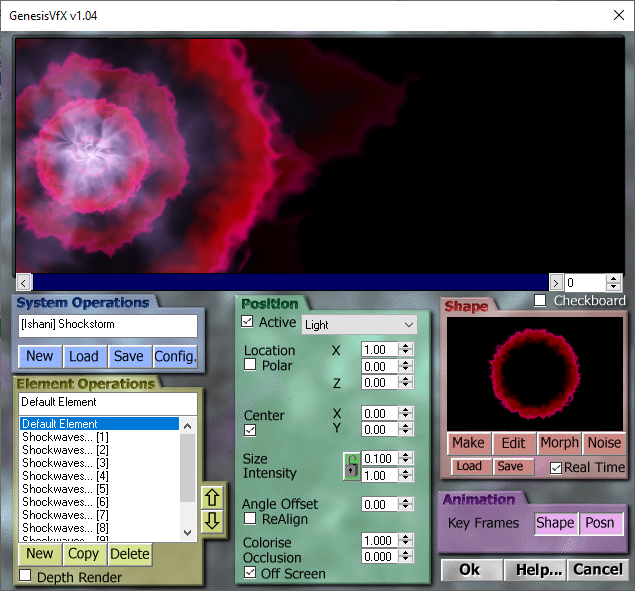Select Default Element in the list
Viewport: 635px width, 591px height.
[x=99, y=424]
